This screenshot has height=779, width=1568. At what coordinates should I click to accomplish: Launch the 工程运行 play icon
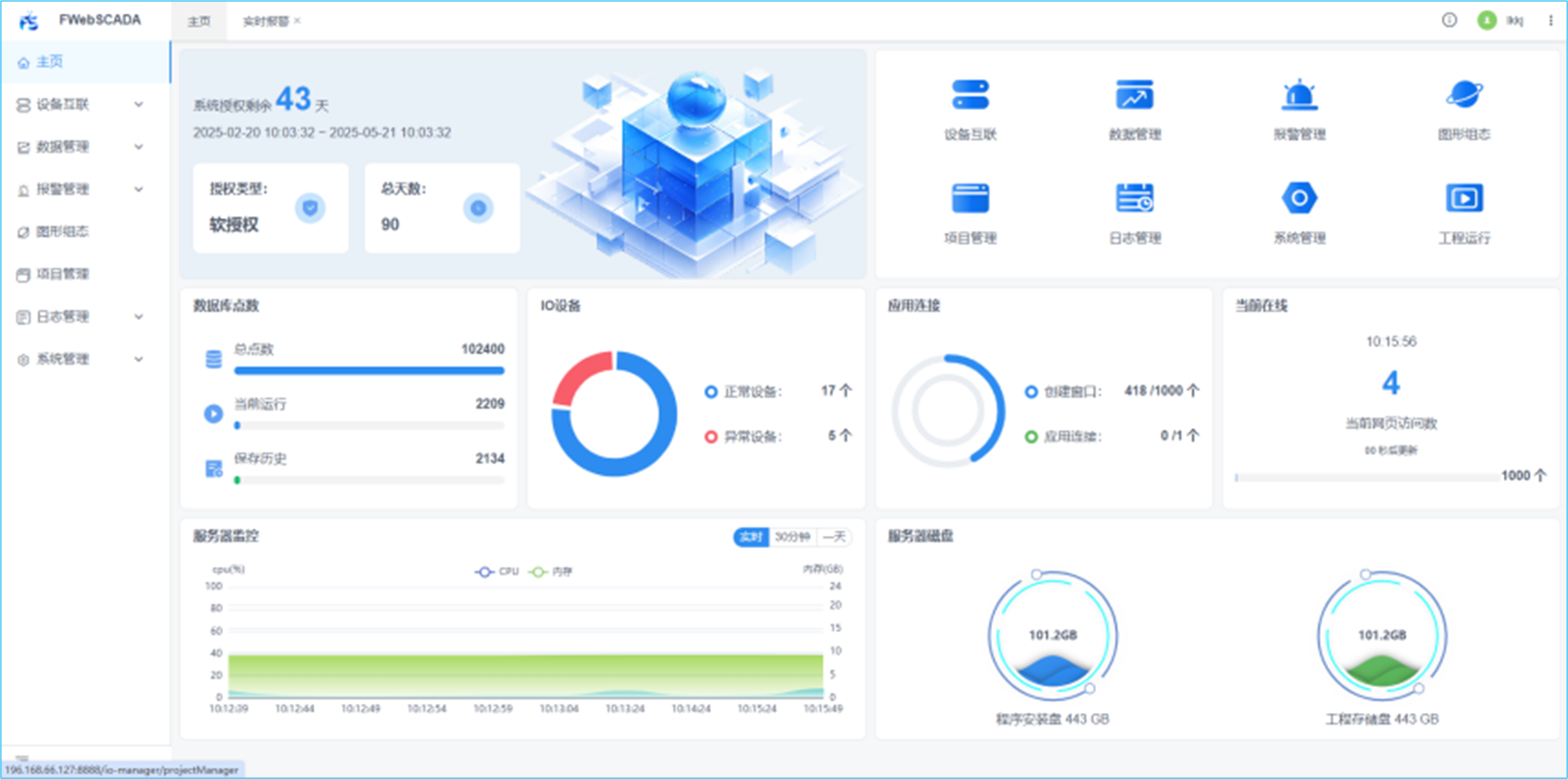1464,199
